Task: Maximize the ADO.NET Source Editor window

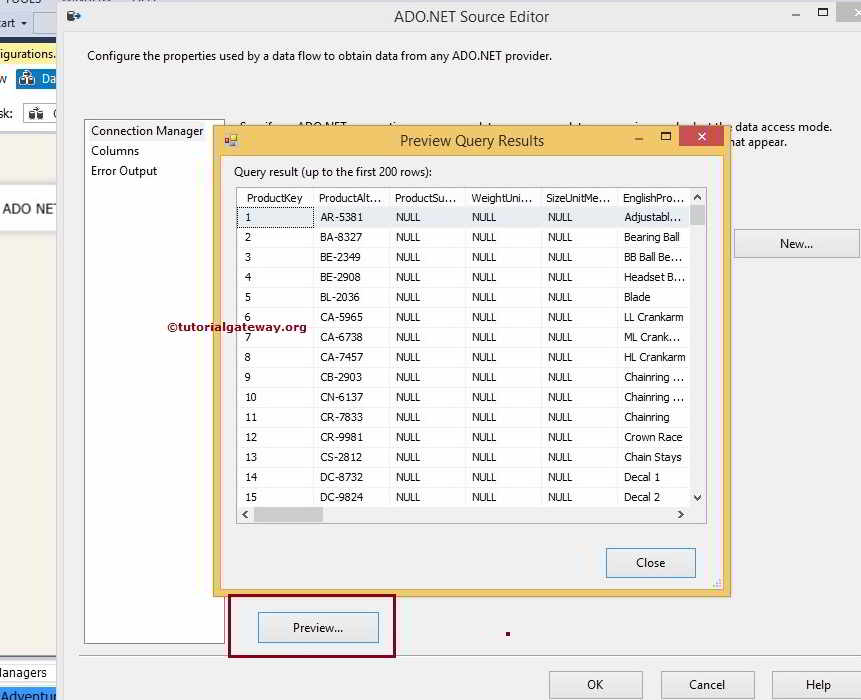Action: (x=823, y=12)
